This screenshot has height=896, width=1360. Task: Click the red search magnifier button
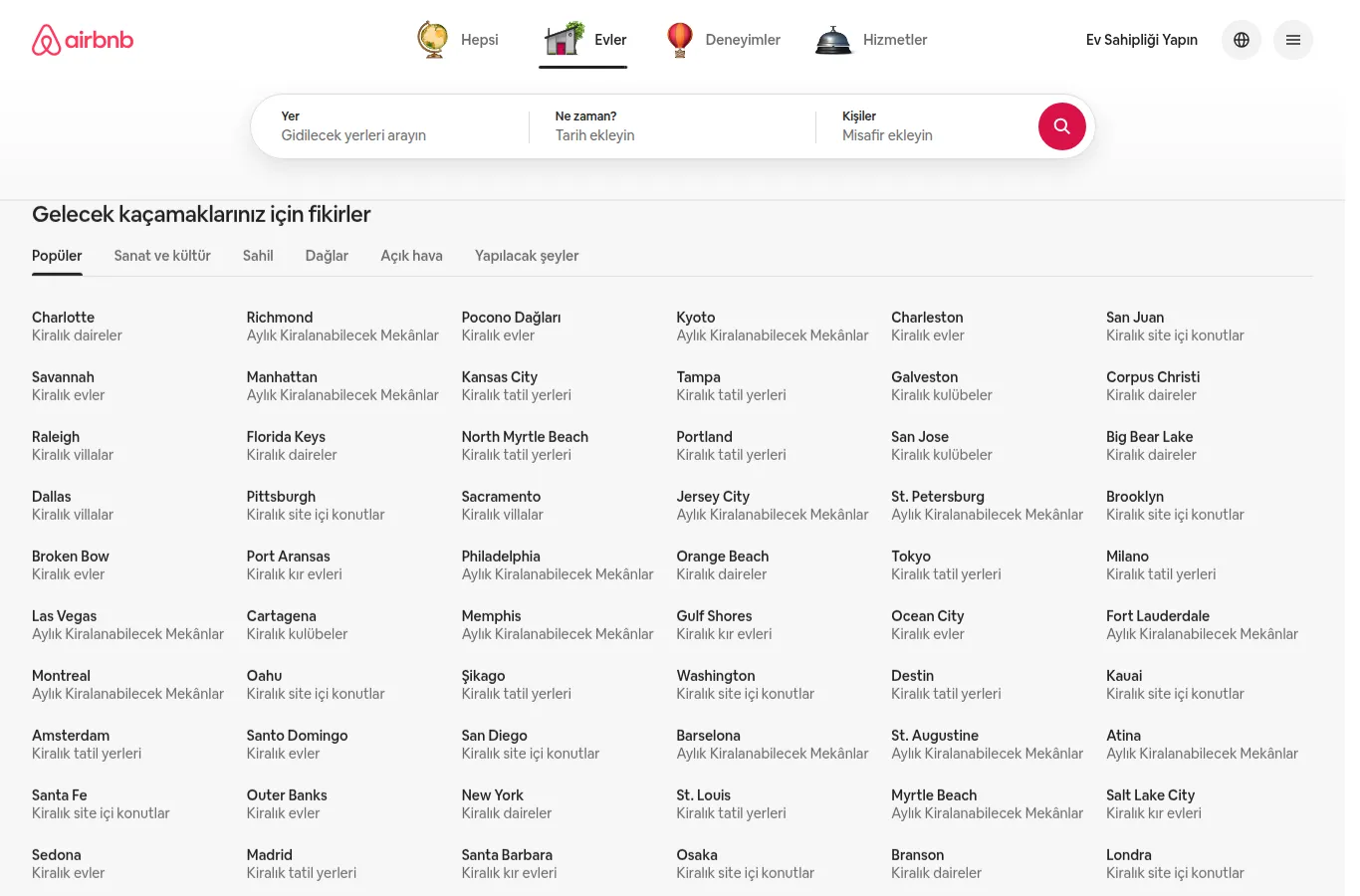tap(1061, 126)
